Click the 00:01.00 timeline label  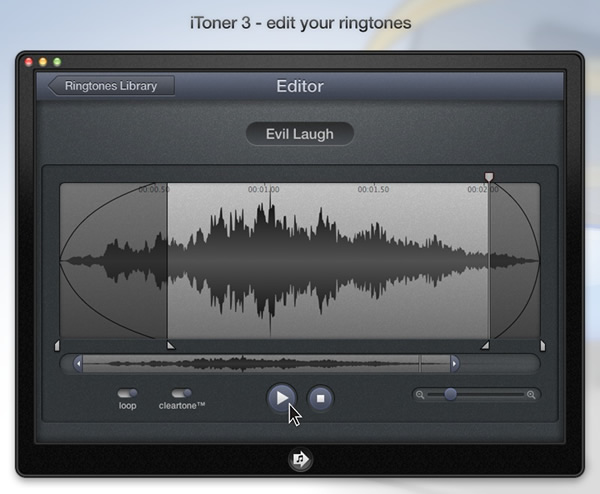[x=264, y=189]
